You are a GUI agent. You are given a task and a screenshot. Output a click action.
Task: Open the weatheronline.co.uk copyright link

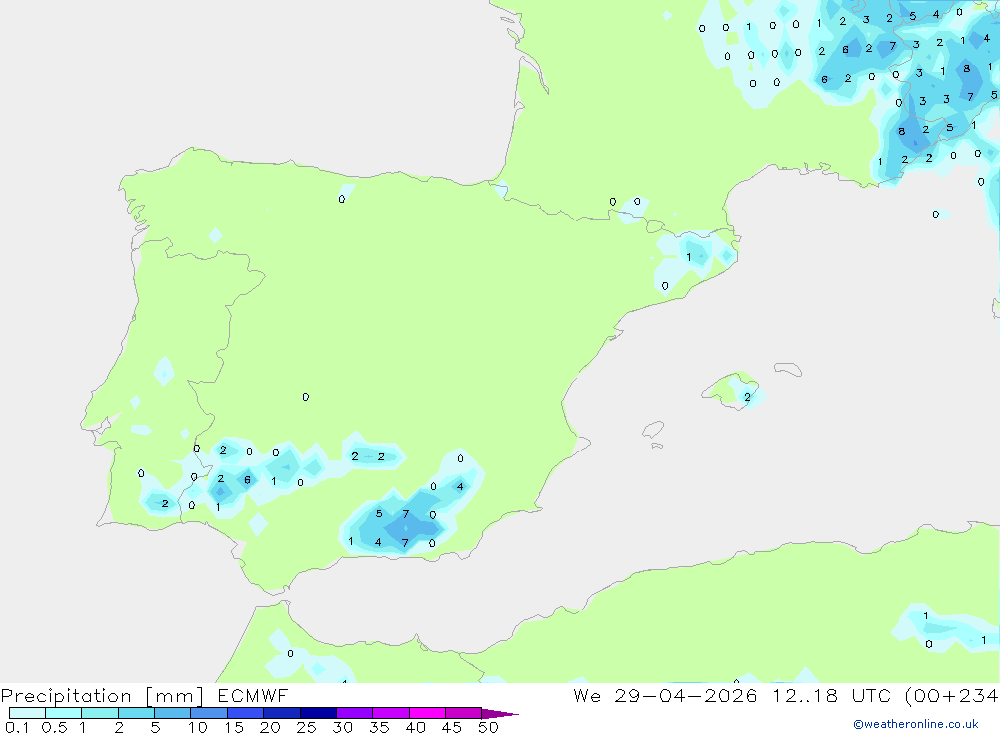pyautogui.click(x=916, y=724)
